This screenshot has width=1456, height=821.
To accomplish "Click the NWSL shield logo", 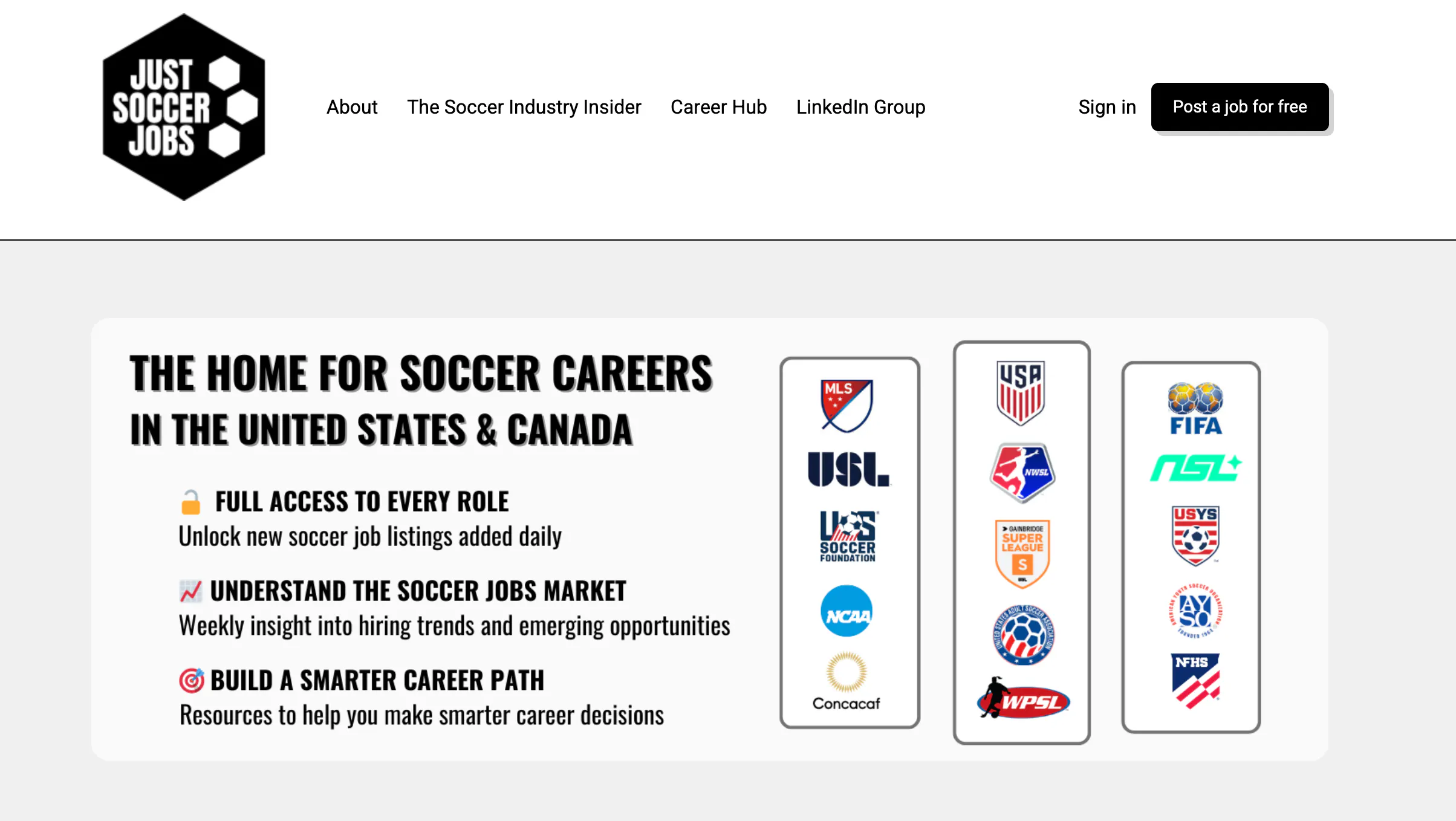I will click(1022, 473).
